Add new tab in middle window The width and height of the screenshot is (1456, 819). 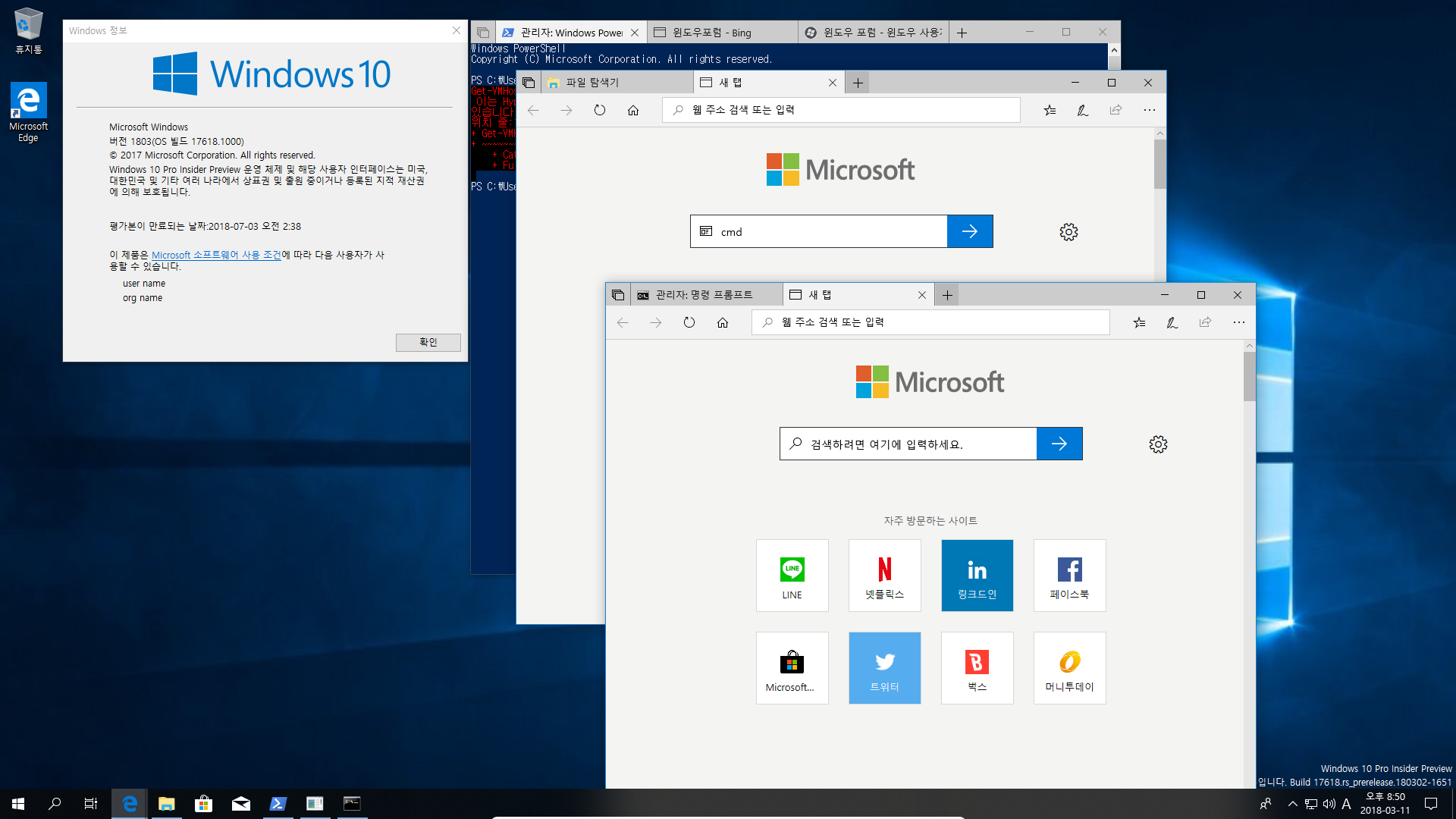point(858,83)
